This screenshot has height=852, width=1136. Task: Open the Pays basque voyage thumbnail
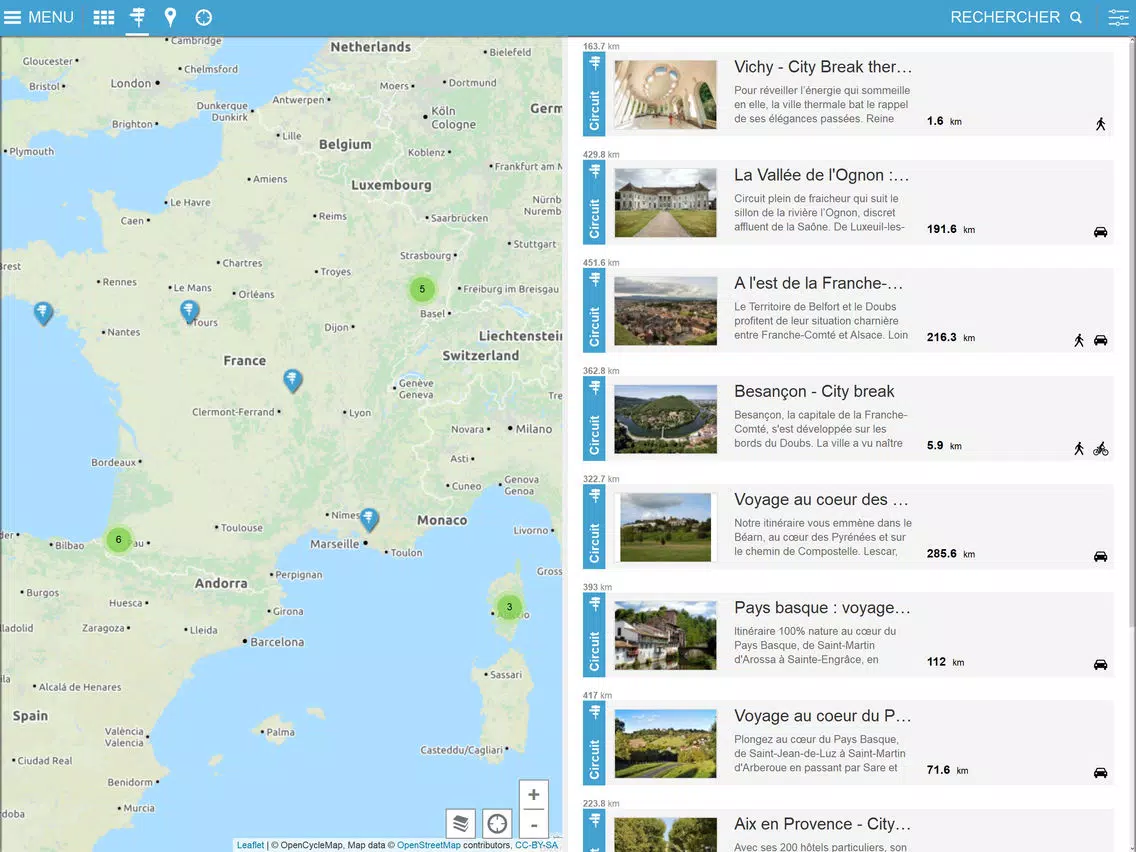665,635
